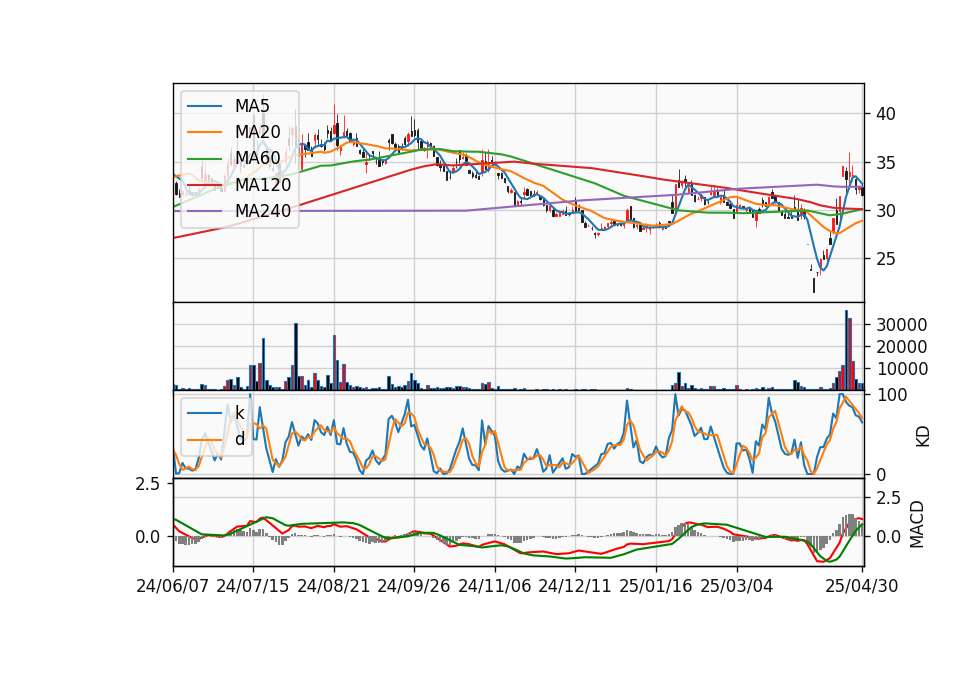The image size is (960, 690).
Task: Click the 24/07/15 date axis label
Action: (253, 586)
